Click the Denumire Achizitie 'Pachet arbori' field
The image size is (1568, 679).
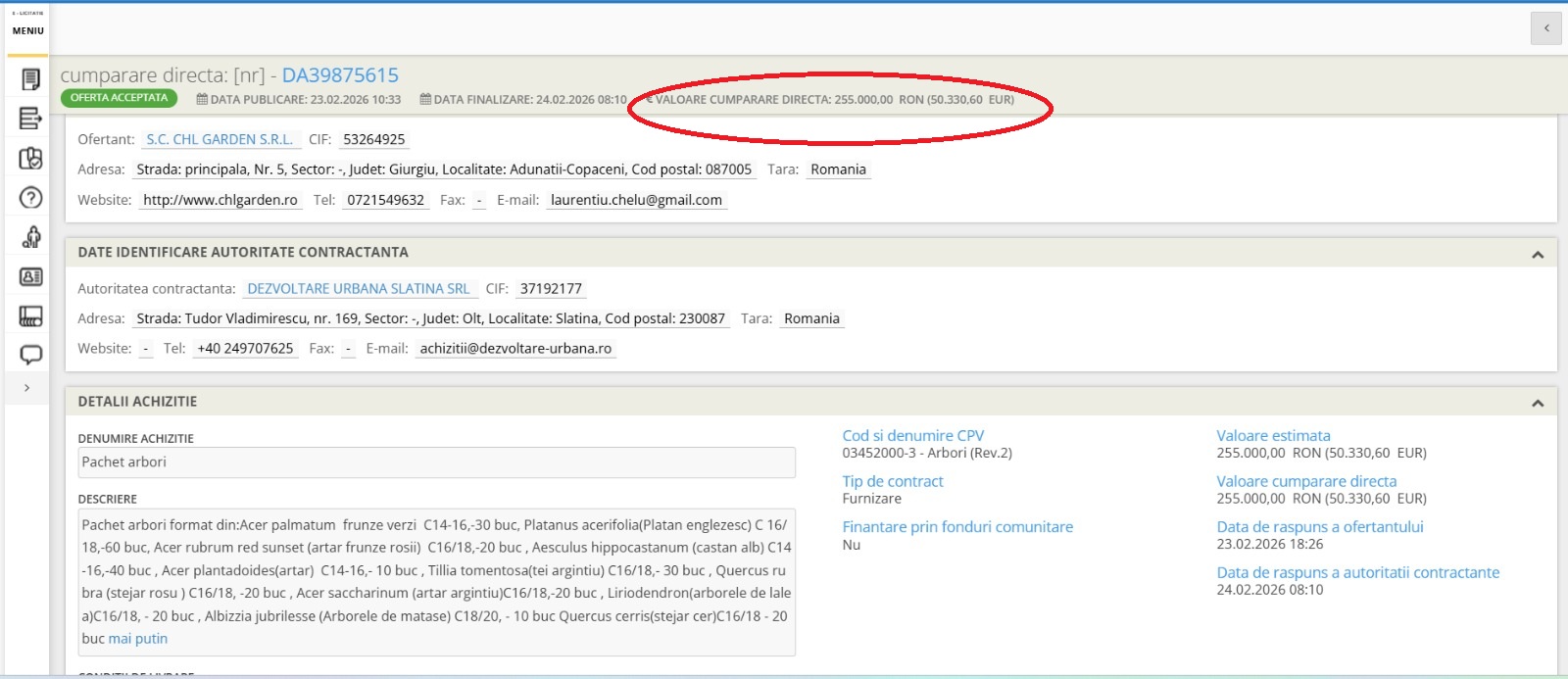(436, 462)
